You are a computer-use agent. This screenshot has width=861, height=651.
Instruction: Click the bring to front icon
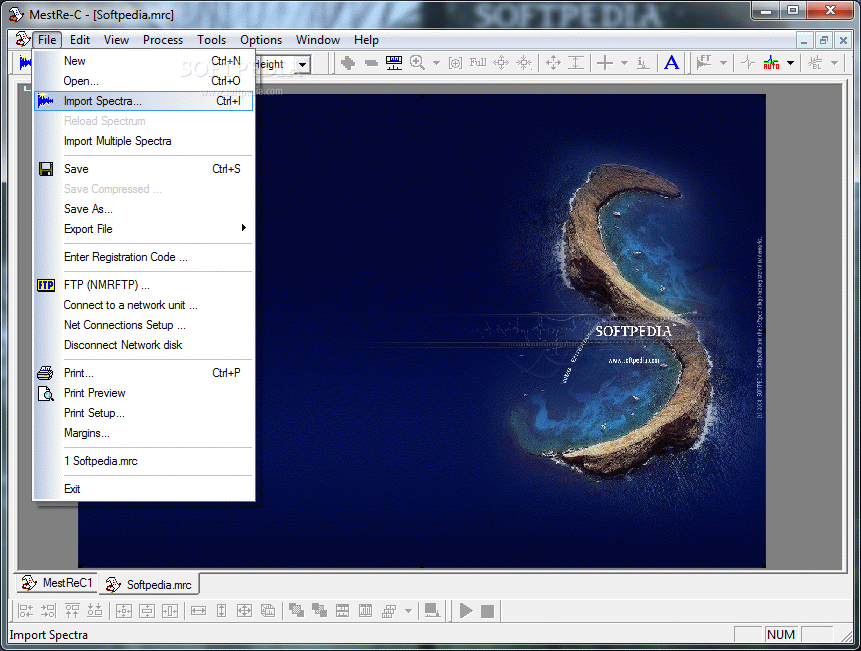click(x=297, y=610)
